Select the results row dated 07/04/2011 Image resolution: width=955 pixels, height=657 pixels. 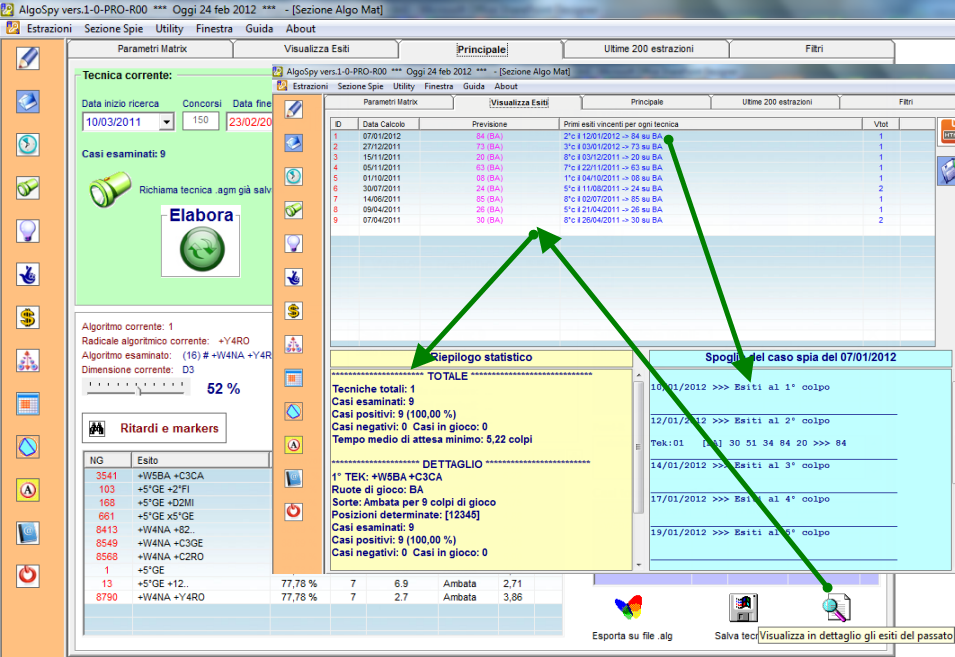pos(633,220)
